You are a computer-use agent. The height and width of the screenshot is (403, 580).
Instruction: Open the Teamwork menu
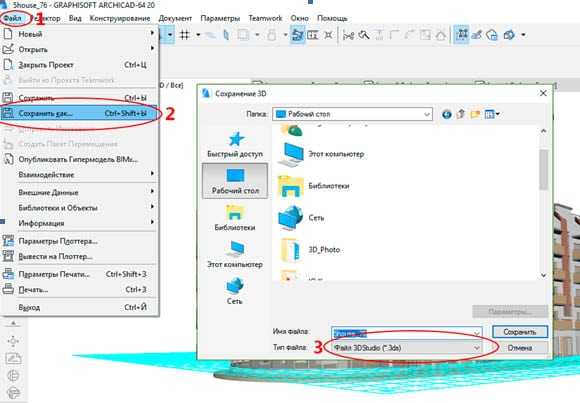tap(265, 18)
